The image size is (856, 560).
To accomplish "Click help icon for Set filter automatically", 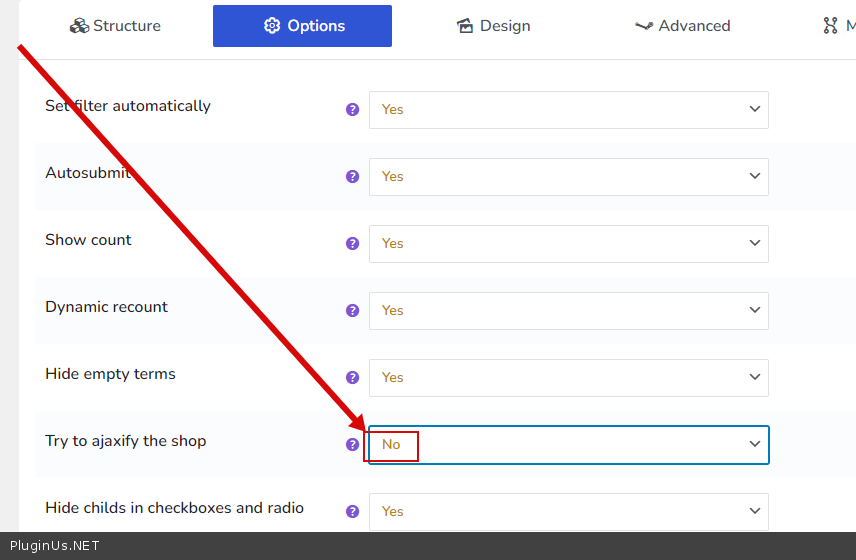I will tap(352, 110).
